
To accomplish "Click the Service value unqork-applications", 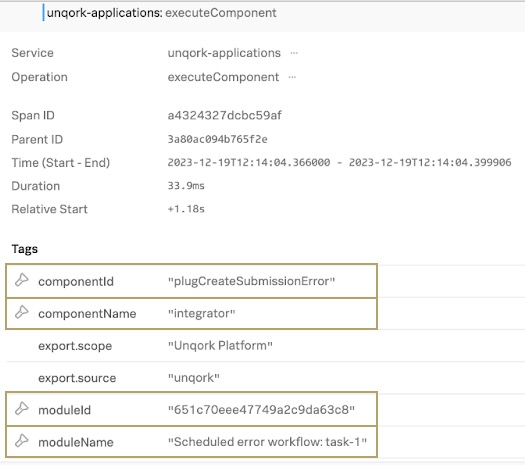I will tap(224, 53).
